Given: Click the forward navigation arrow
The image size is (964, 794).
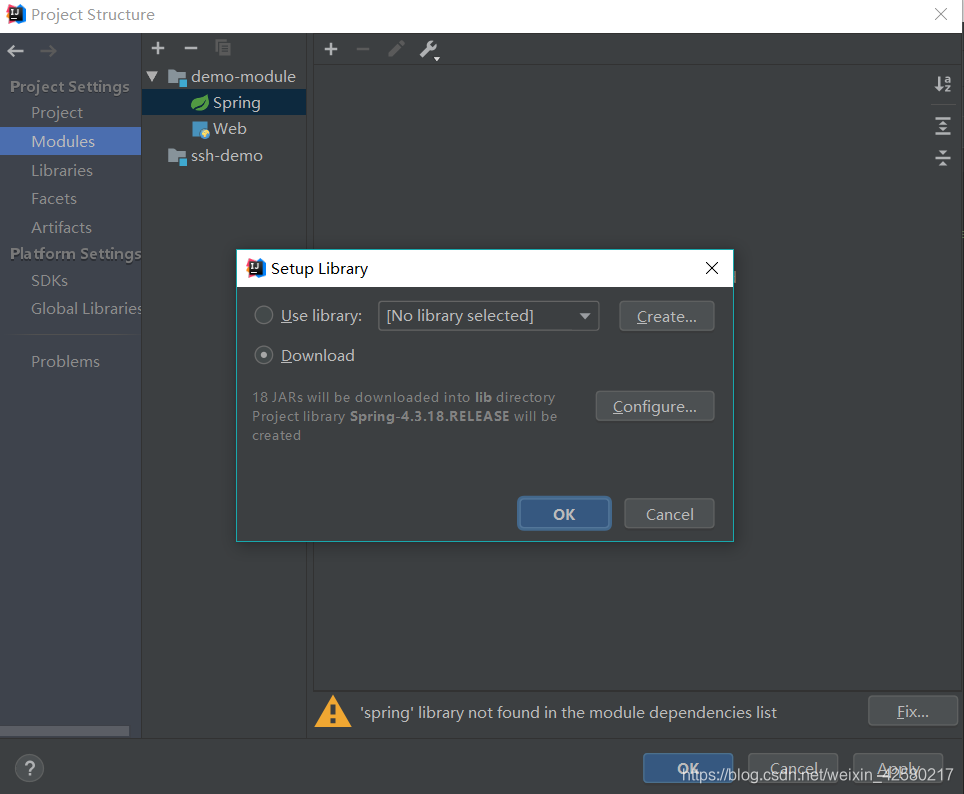Looking at the screenshot, I should pos(48,51).
